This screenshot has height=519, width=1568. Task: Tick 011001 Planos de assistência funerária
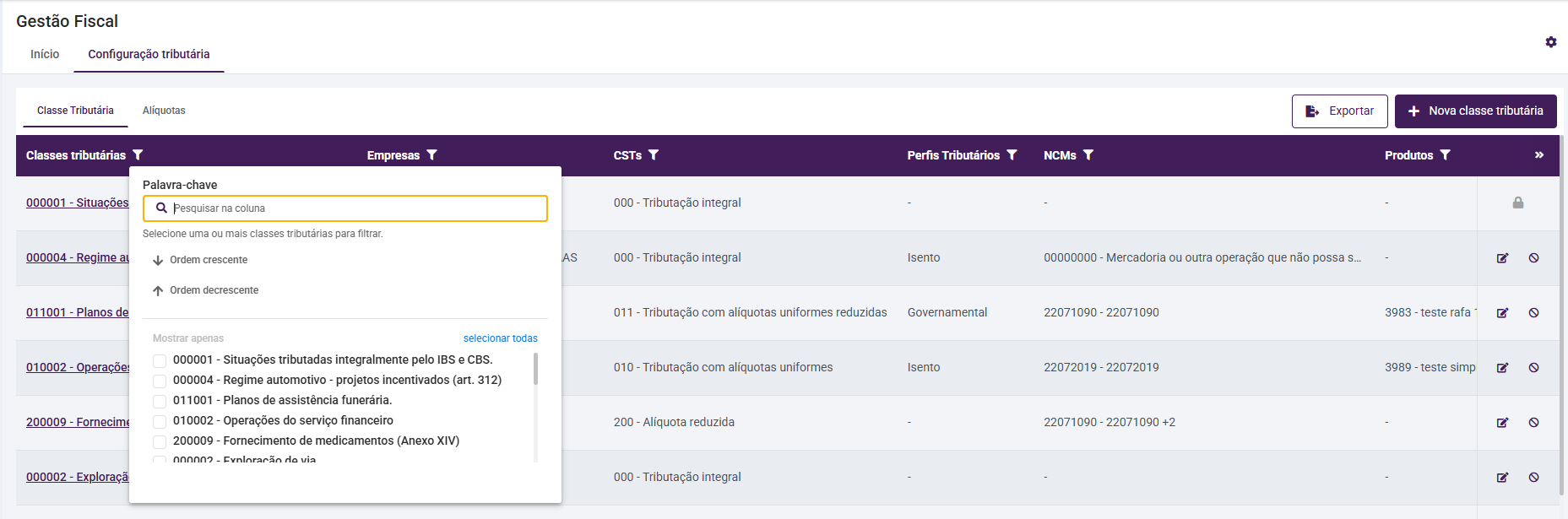(160, 401)
